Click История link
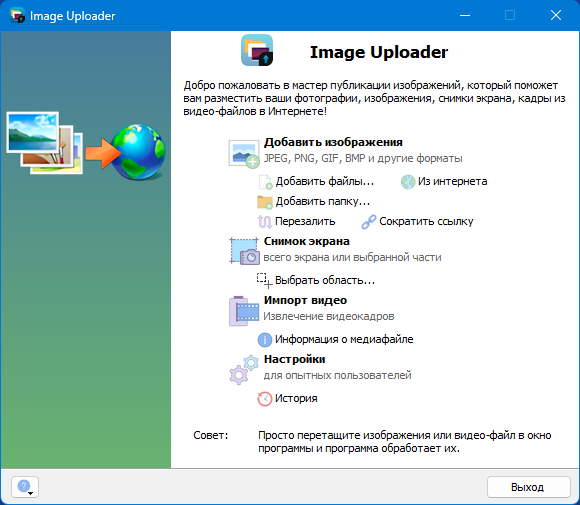 296,398
